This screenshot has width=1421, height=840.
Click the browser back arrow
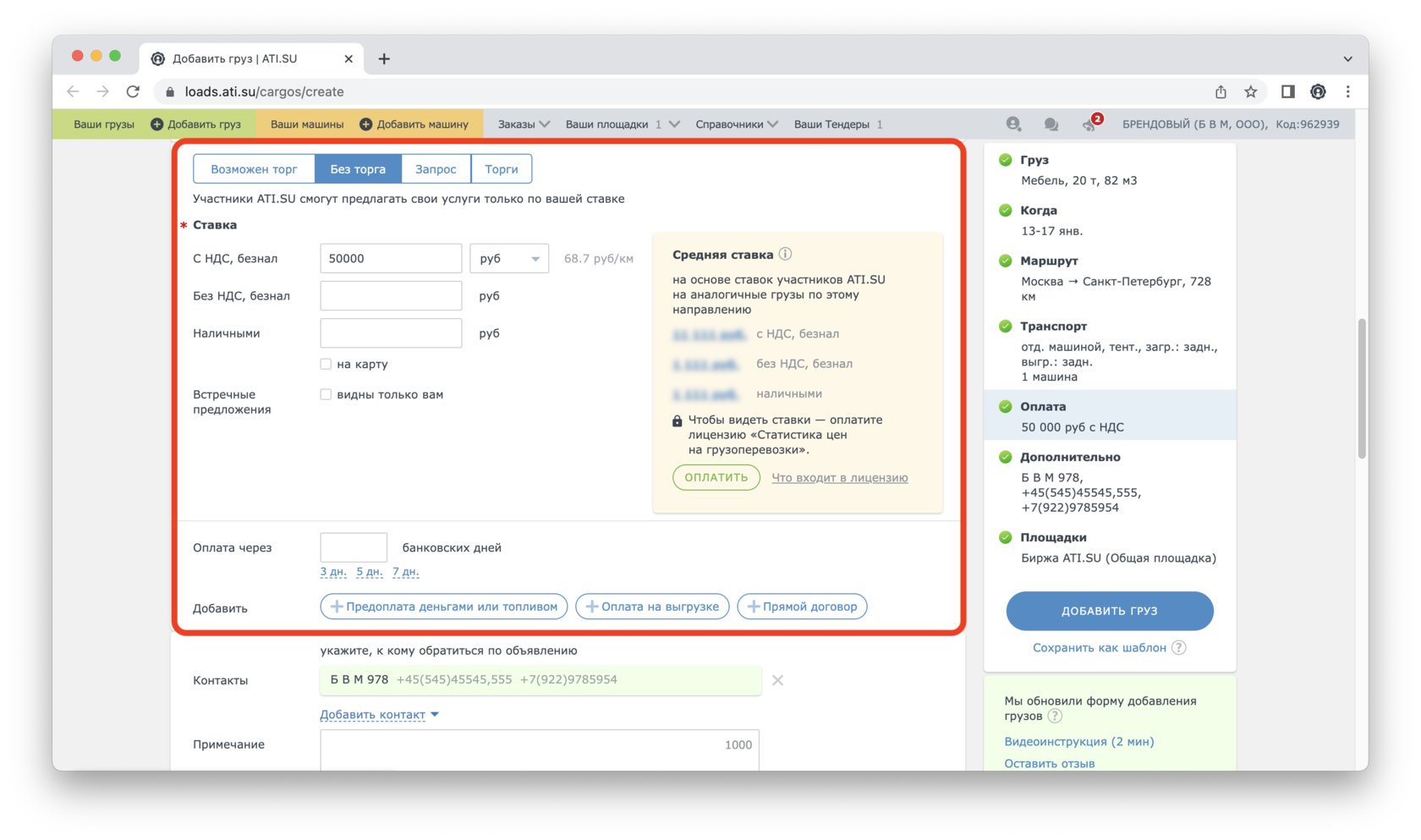click(73, 91)
